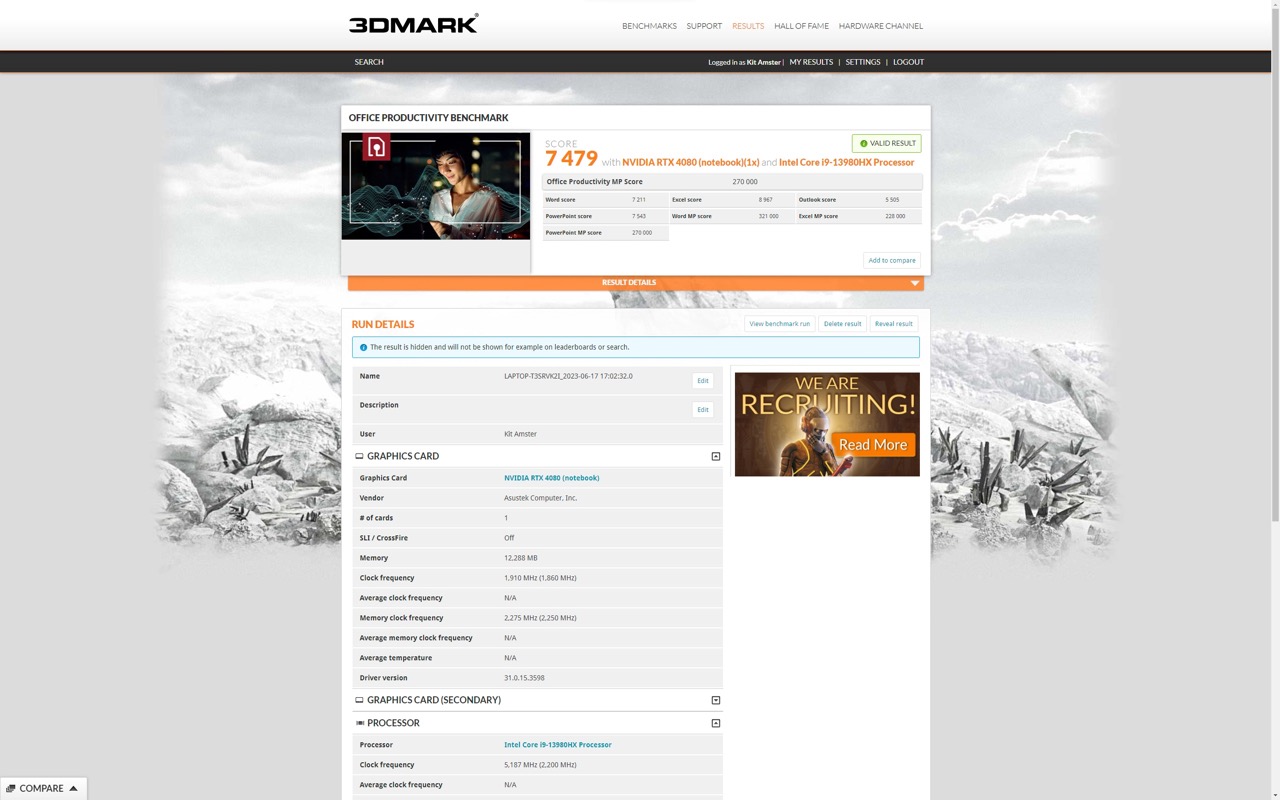Open the Hardware Channel menu

tap(881, 26)
